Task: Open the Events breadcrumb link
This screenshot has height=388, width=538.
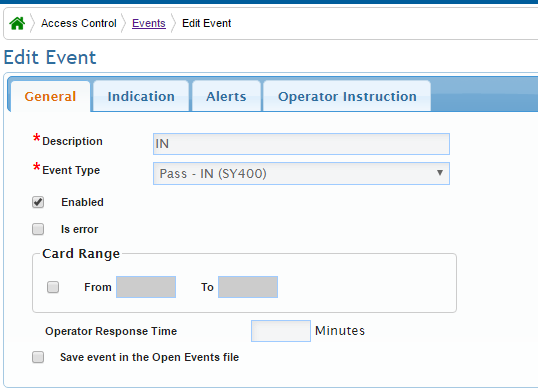Action: point(149,23)
